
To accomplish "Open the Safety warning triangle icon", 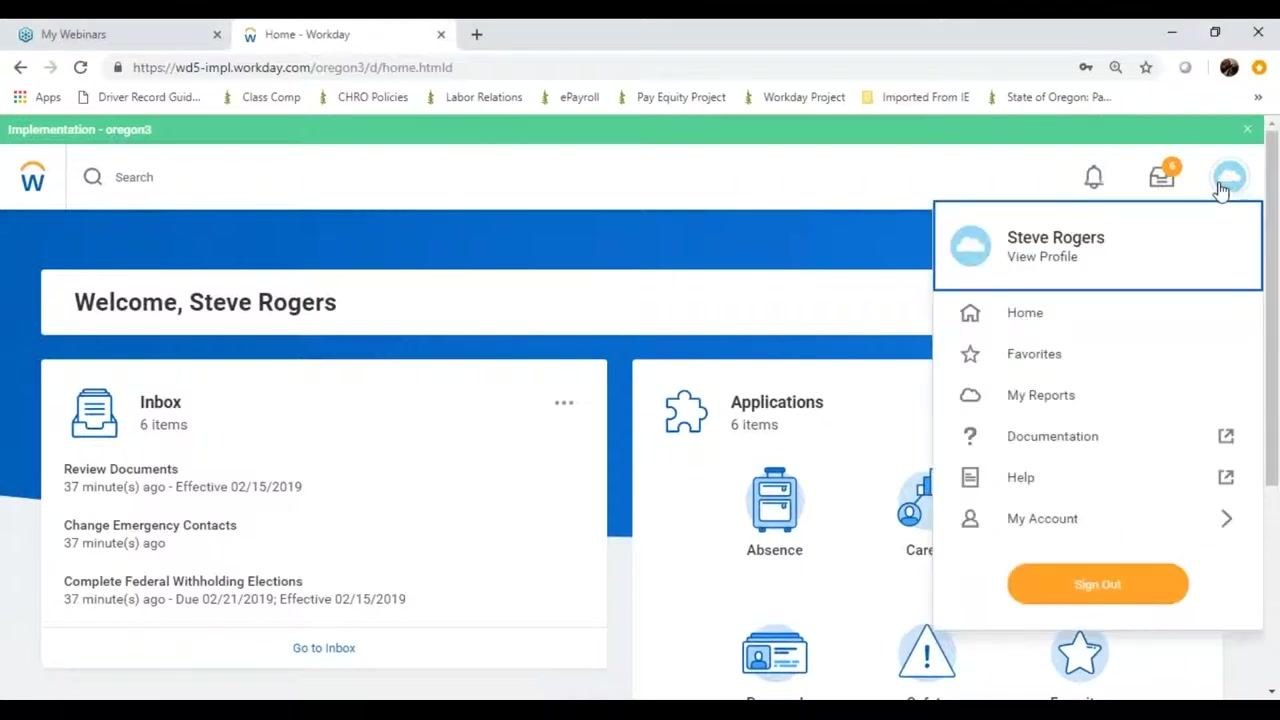I will pos(927,652).
